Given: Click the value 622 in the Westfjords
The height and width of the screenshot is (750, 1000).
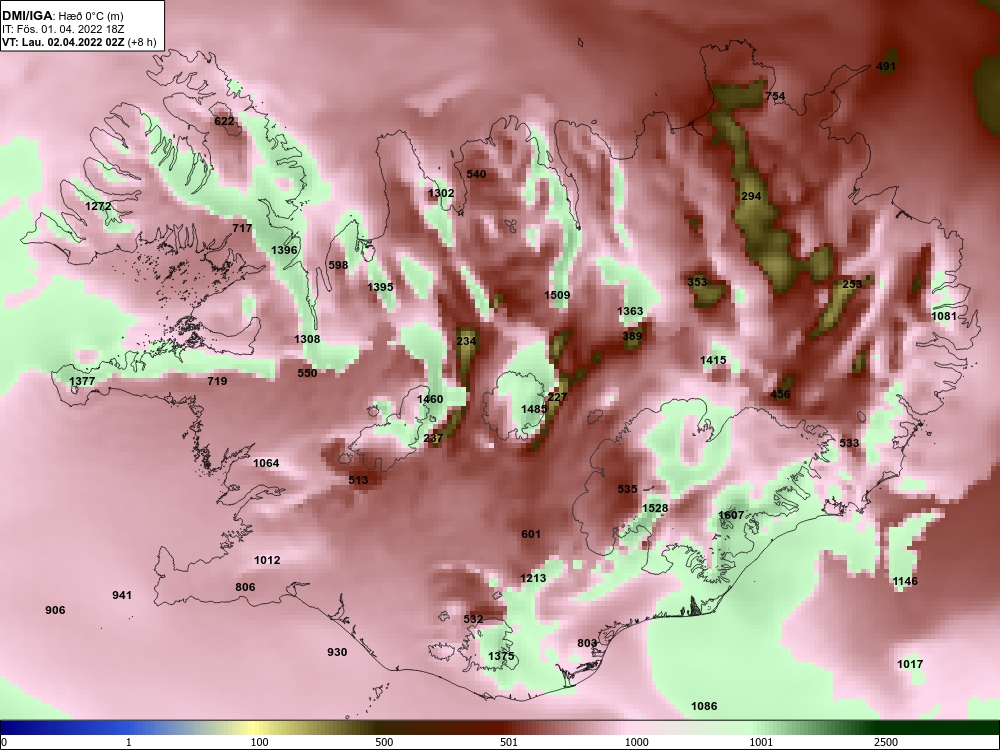Looking at the screenshot, I should [224, 121].
